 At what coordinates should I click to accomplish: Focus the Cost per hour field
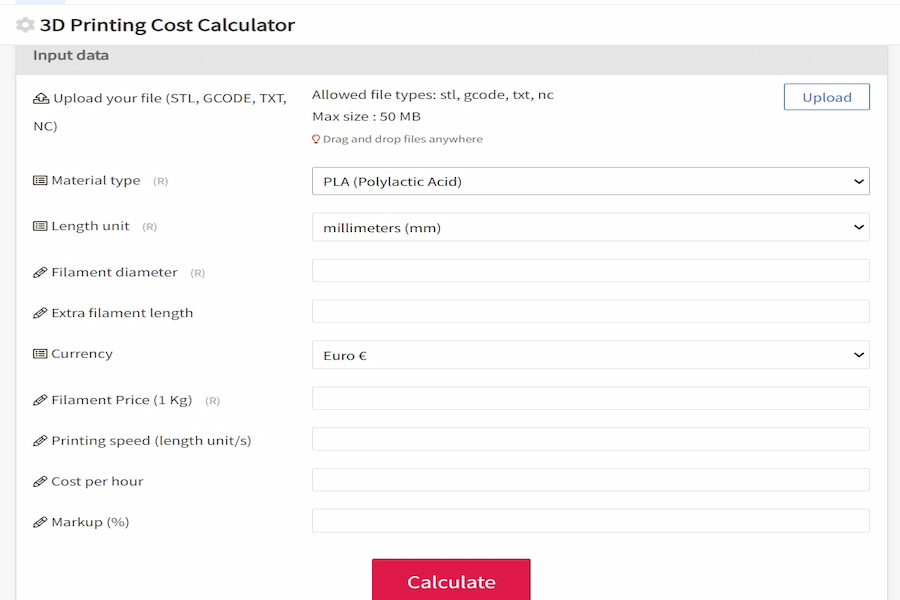tap(590, 480)
